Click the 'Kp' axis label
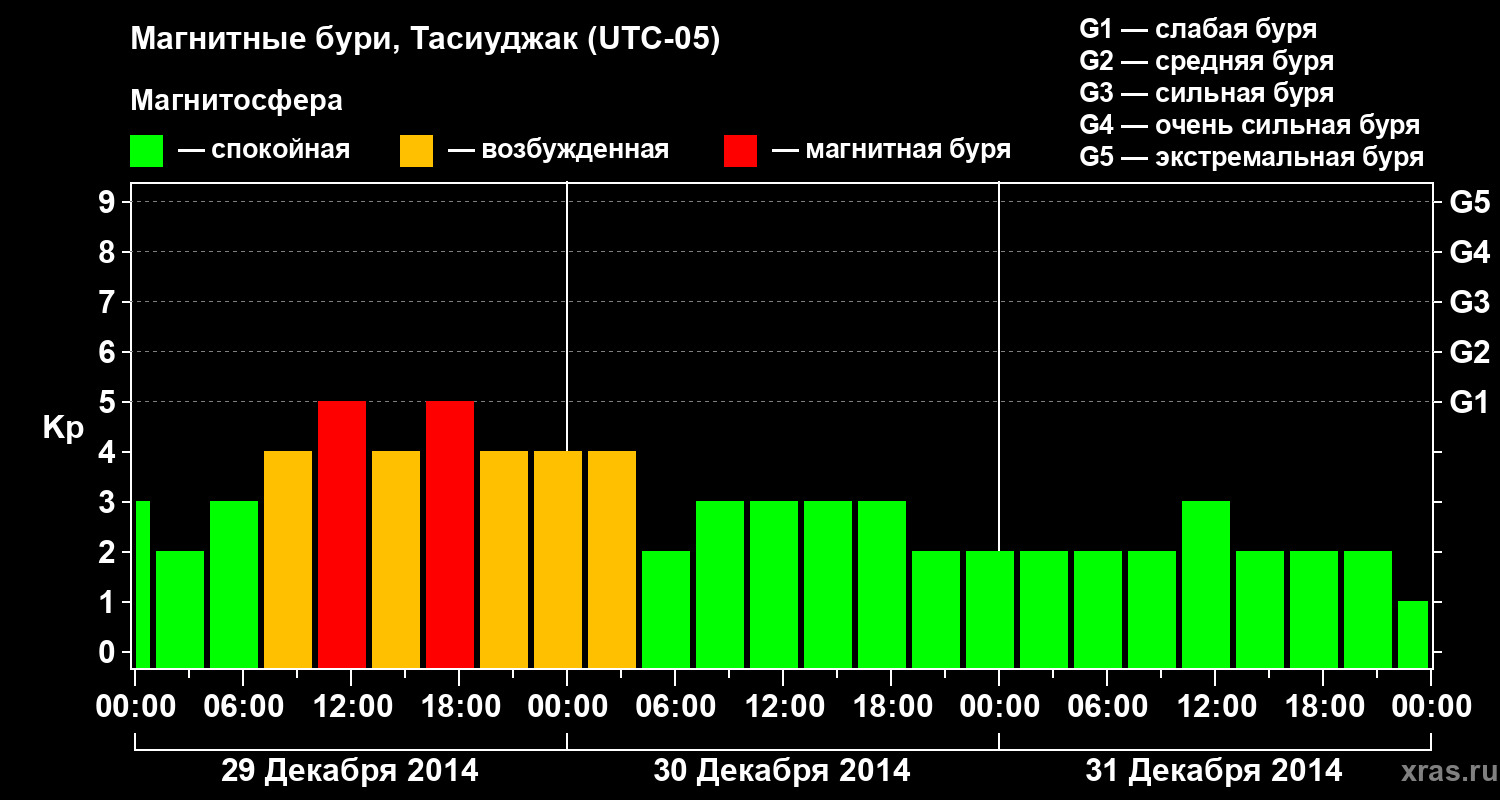This screenshot has width=1500, height=800. click(63, 428)
